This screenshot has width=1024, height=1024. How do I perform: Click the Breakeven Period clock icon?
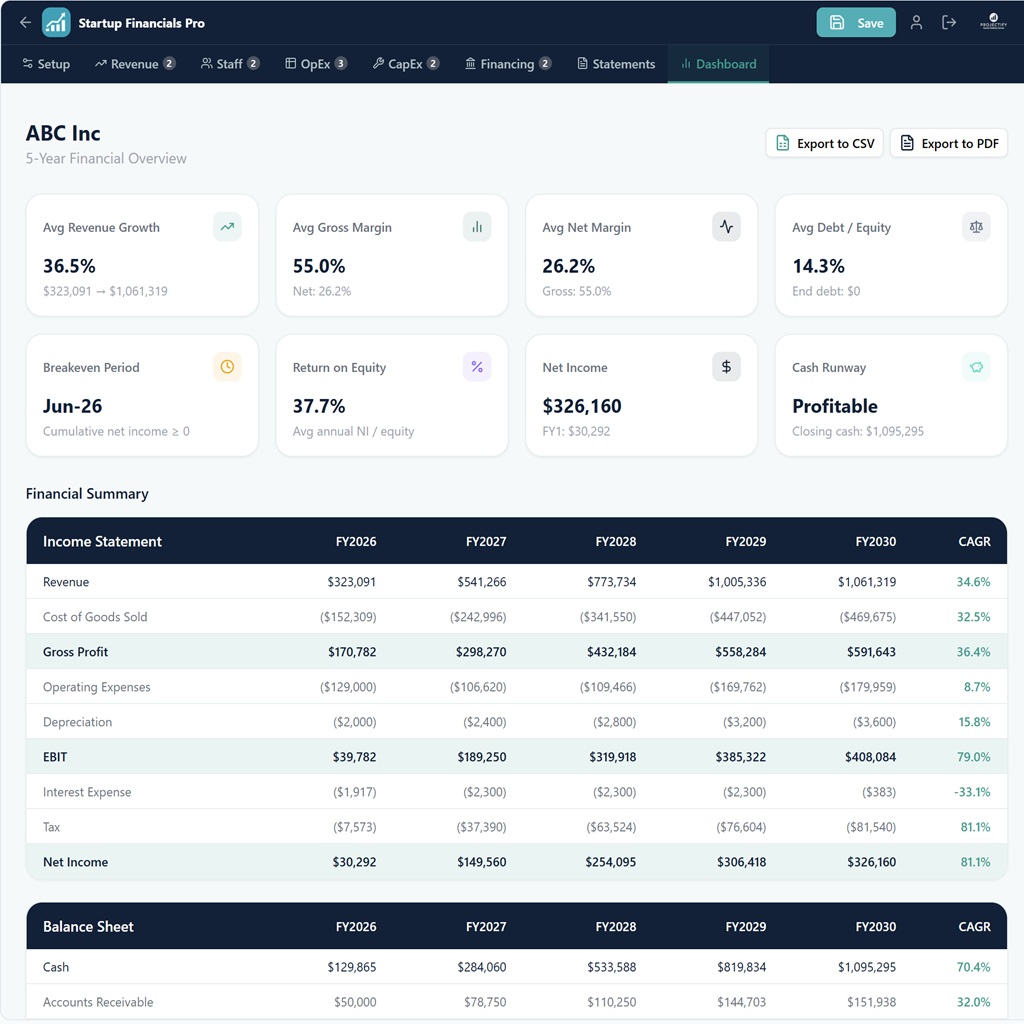227,367
